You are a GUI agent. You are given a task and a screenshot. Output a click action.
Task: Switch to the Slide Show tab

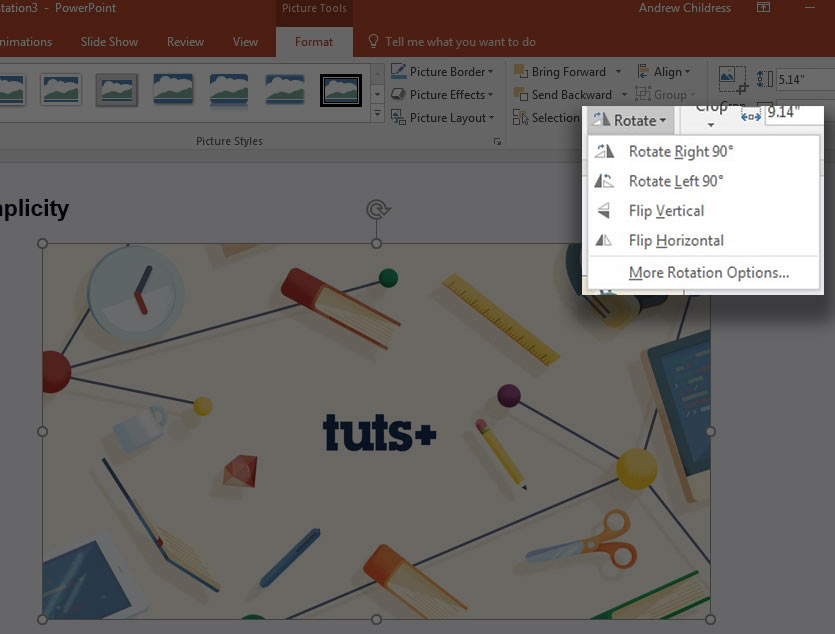click(x=109, y=42)
